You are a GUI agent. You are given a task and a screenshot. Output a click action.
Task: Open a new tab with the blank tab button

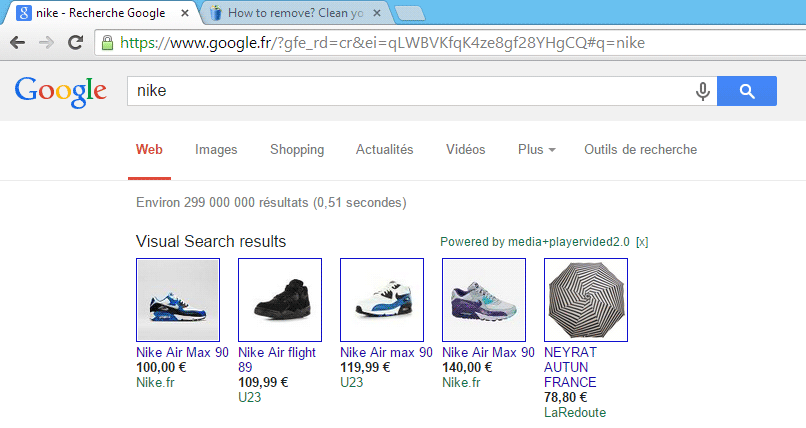(410, 14)
